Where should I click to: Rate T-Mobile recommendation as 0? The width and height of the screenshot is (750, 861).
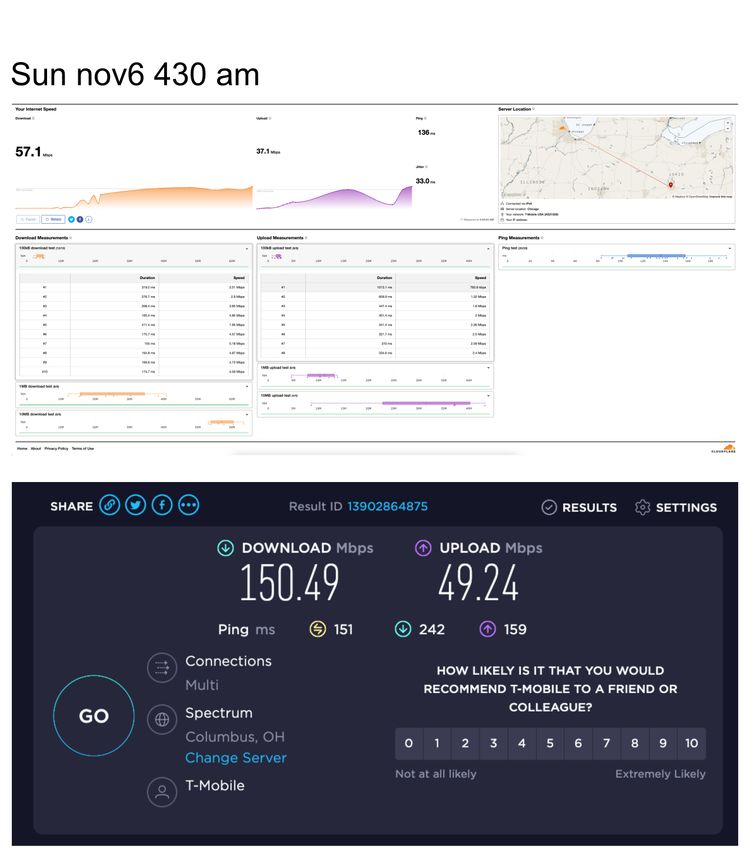click(x=408, y=743)
